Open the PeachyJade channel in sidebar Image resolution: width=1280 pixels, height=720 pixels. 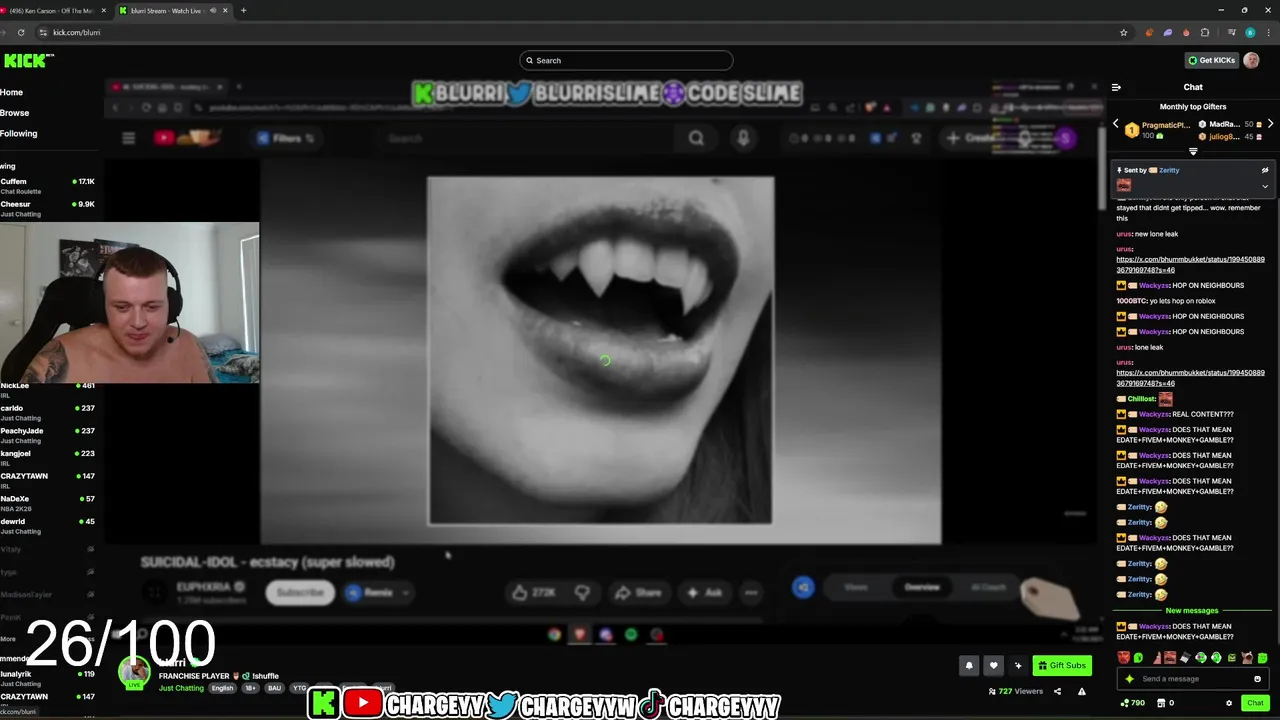[x=48, y=436]
